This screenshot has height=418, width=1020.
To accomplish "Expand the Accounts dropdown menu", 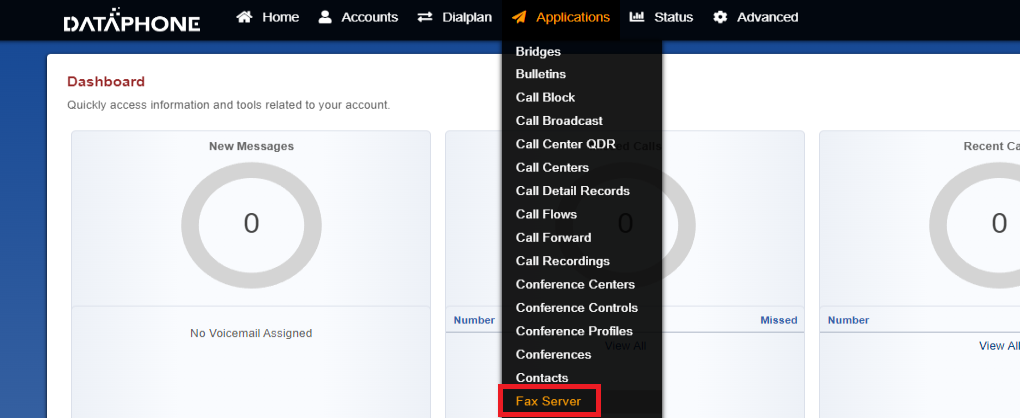I will [369, 17].
